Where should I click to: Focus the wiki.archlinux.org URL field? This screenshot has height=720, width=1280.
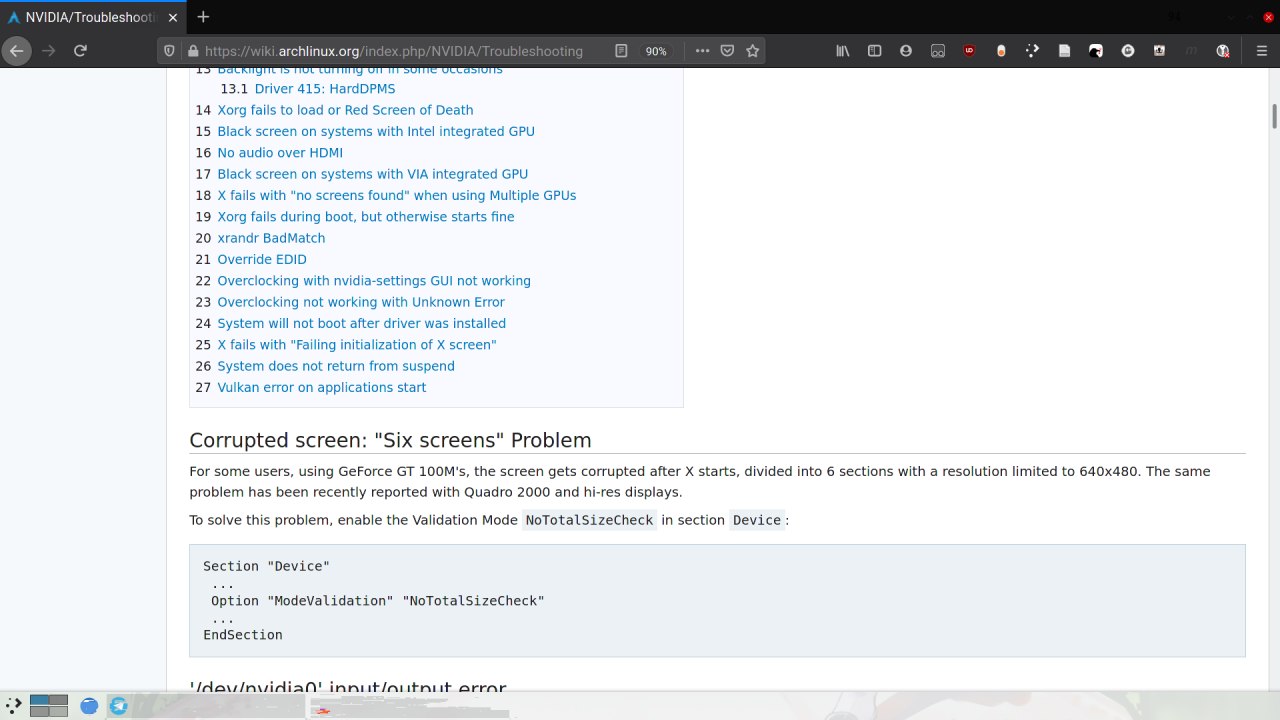click(394, 51)
